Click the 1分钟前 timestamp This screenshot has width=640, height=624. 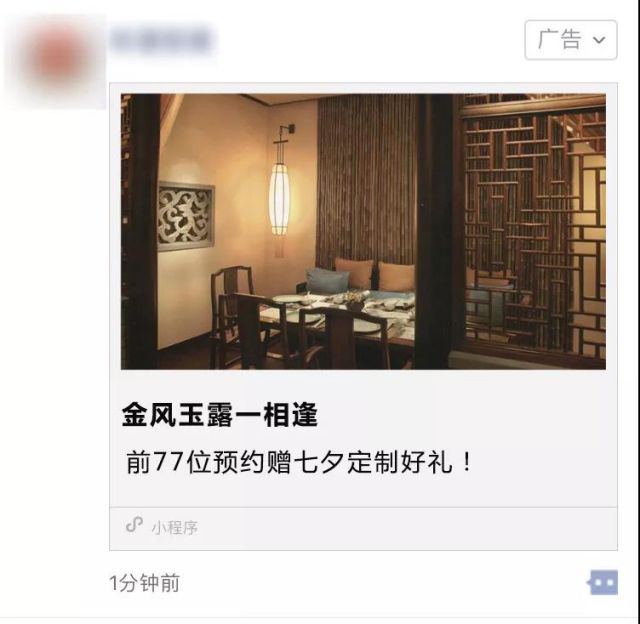point(144,583)
